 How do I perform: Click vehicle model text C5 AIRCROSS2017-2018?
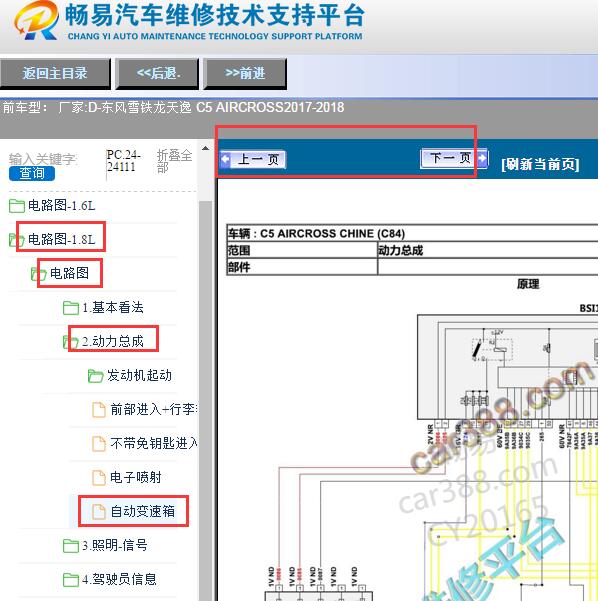(x=270, y=107)
